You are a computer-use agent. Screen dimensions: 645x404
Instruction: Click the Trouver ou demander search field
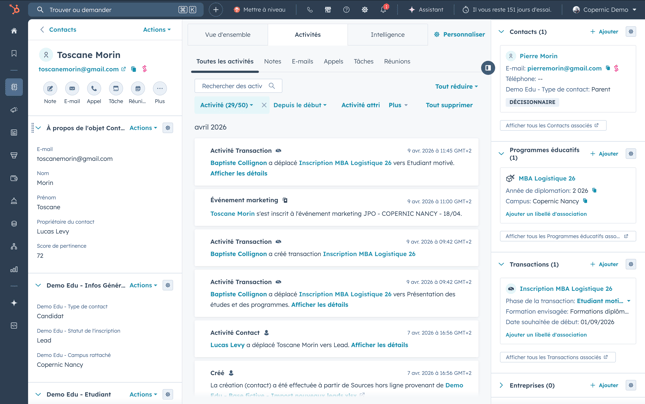(116, 9)
